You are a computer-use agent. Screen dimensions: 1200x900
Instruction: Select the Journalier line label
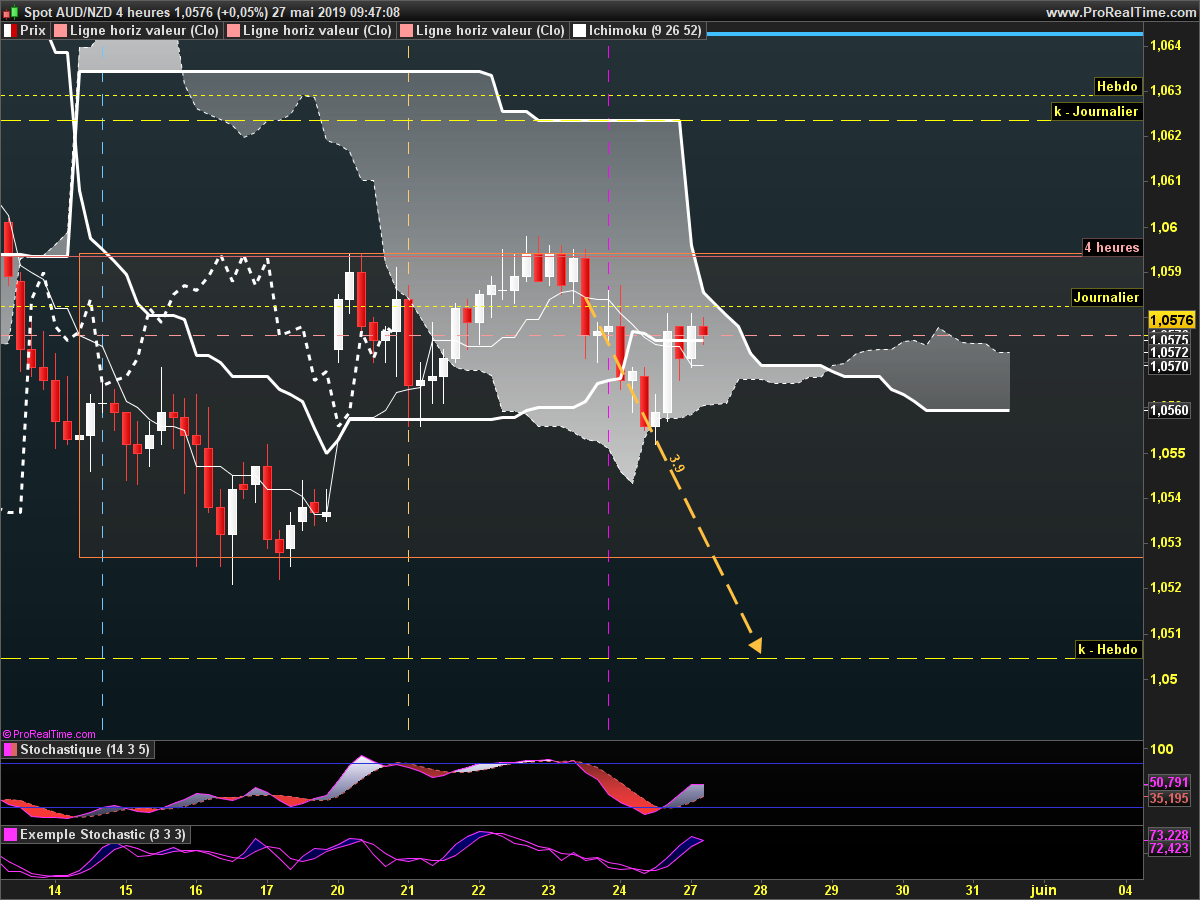click(1106, 298)
